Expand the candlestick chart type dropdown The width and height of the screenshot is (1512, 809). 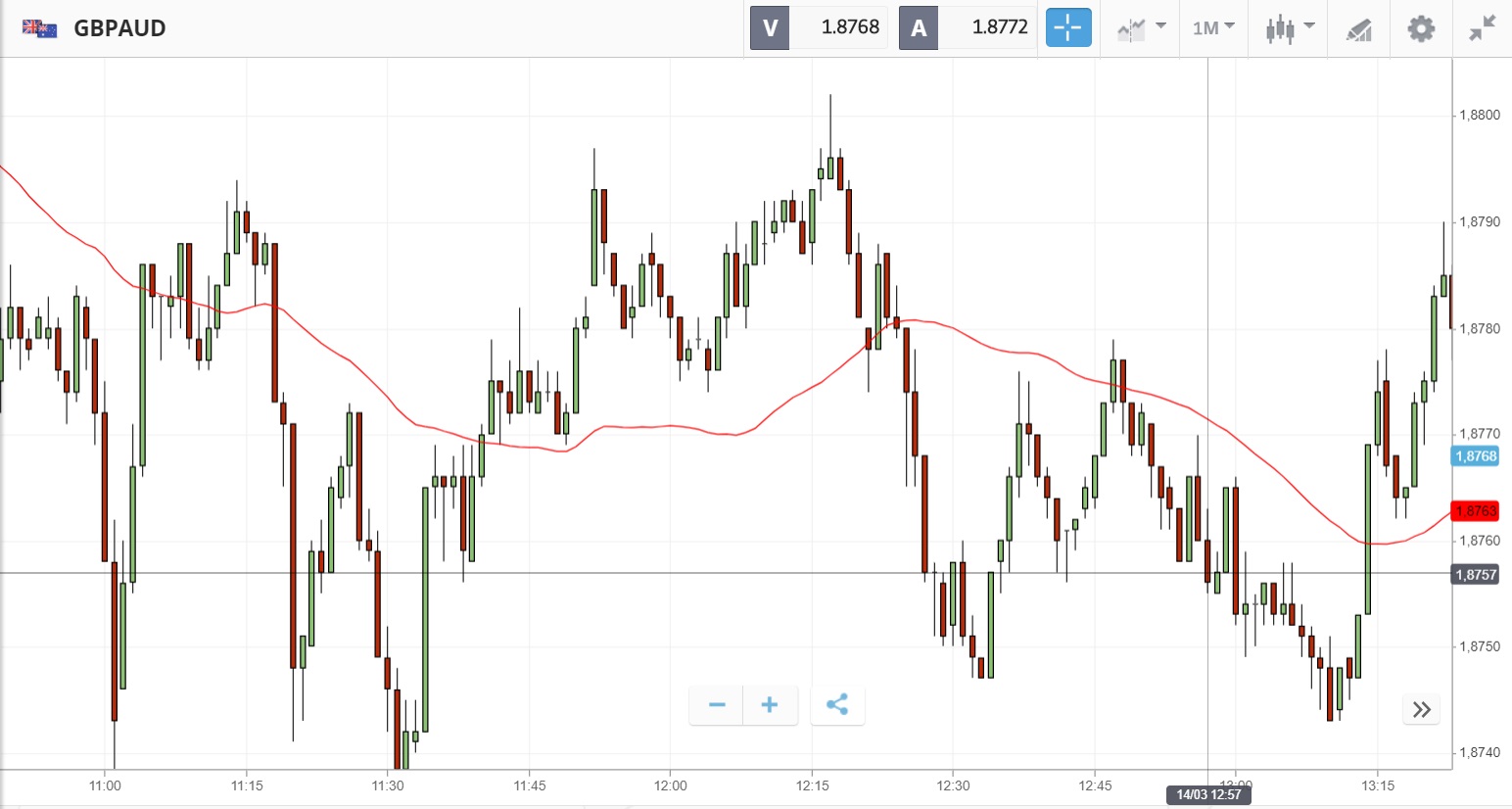[x=1289, y=27]
